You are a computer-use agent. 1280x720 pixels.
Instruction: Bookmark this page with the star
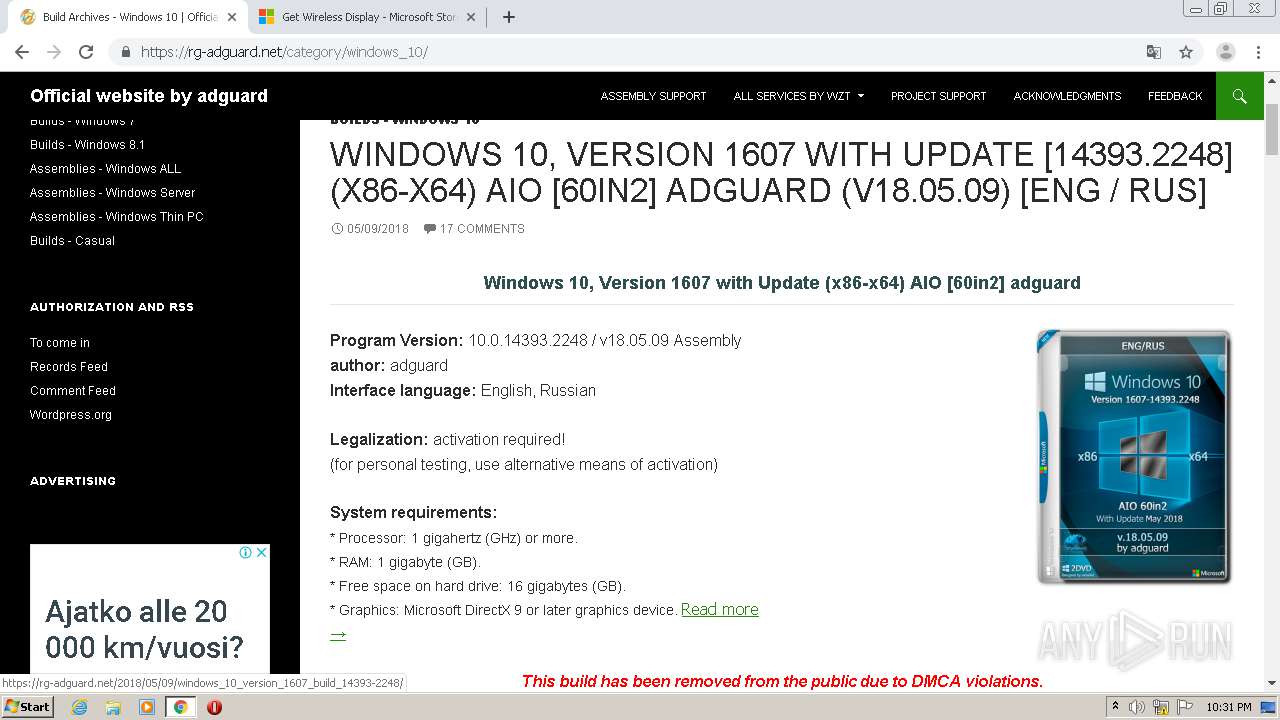click(1186, 52)
